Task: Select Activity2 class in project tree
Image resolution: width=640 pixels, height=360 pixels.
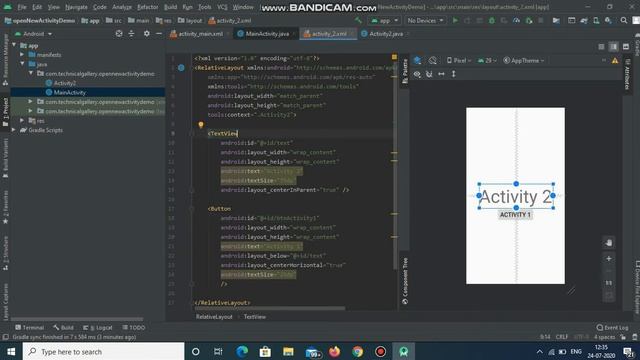Action: pyautogui.click(x=64, y=83)
